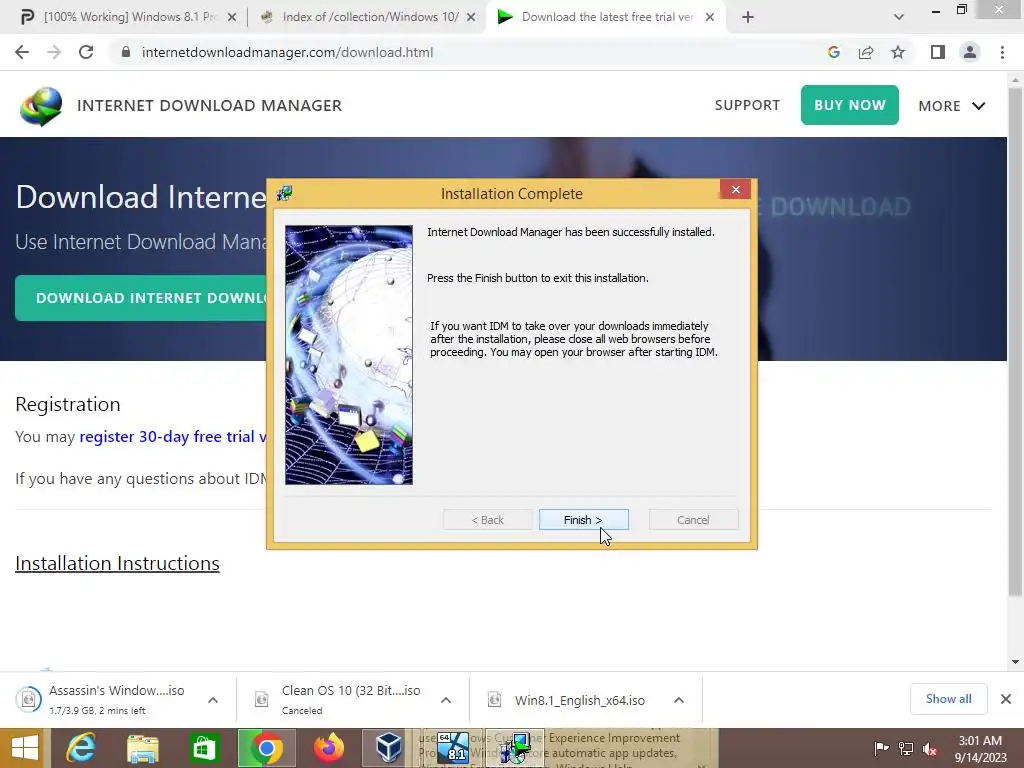Close the Installation Complete dialog with X
Image resolution: width=1024 pixels, height=768 pixels.
(x=735, y=189)
